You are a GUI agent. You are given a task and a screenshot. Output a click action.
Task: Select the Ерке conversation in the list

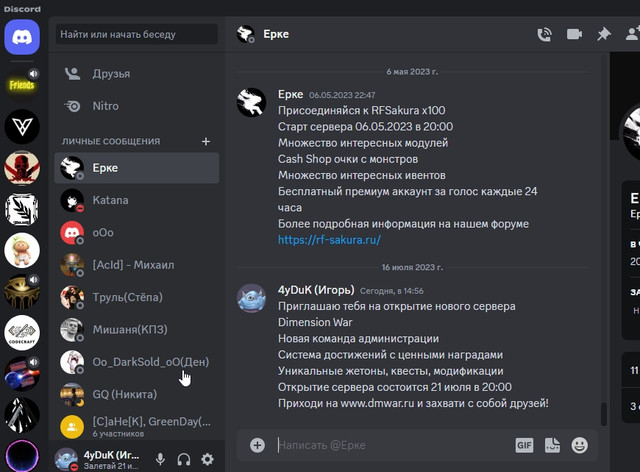coord(137,168)
